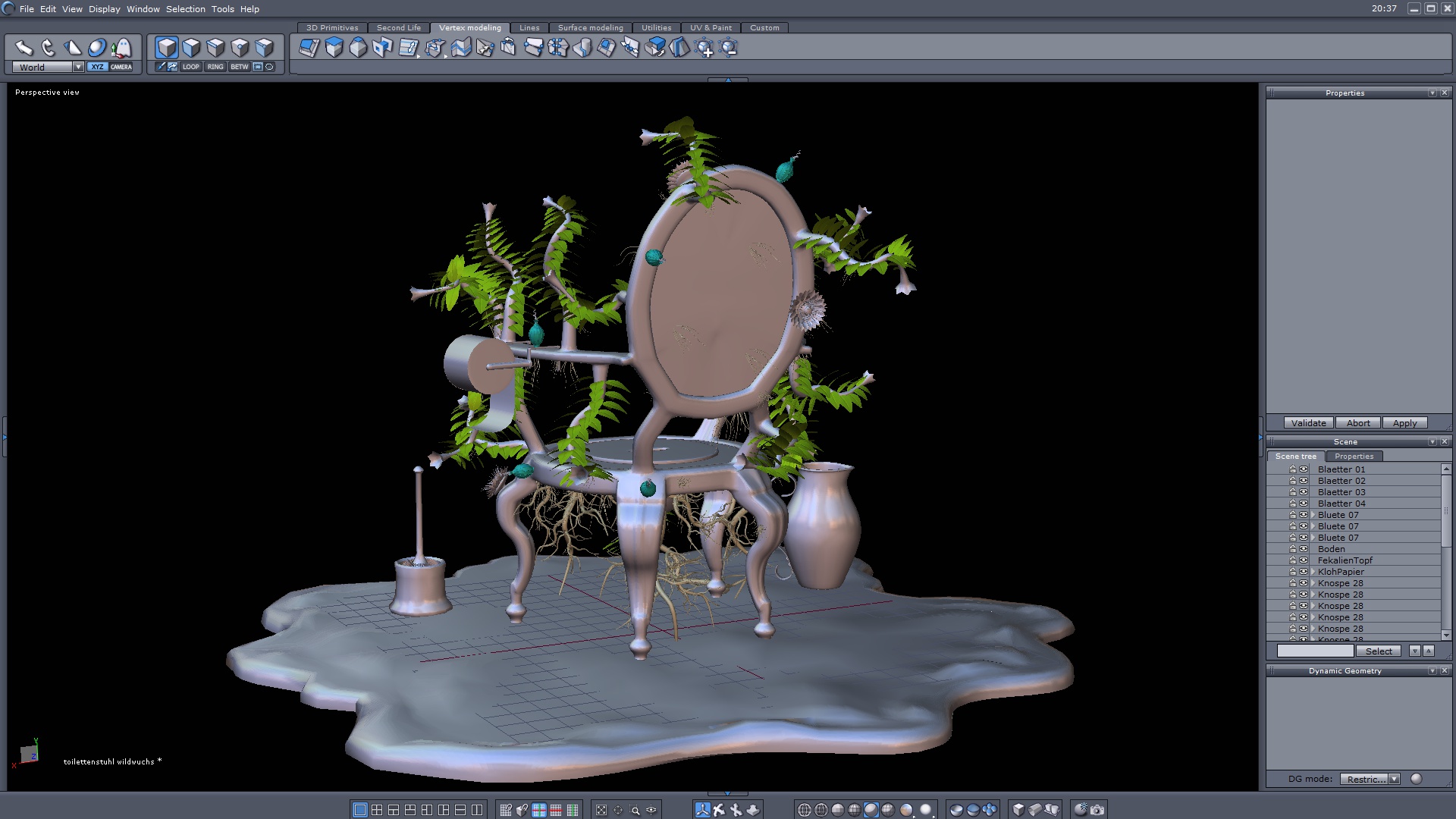Expand the KlohPapier tree node
The height and width of the screenshot is (819, 1456).
coord(1313,572)
